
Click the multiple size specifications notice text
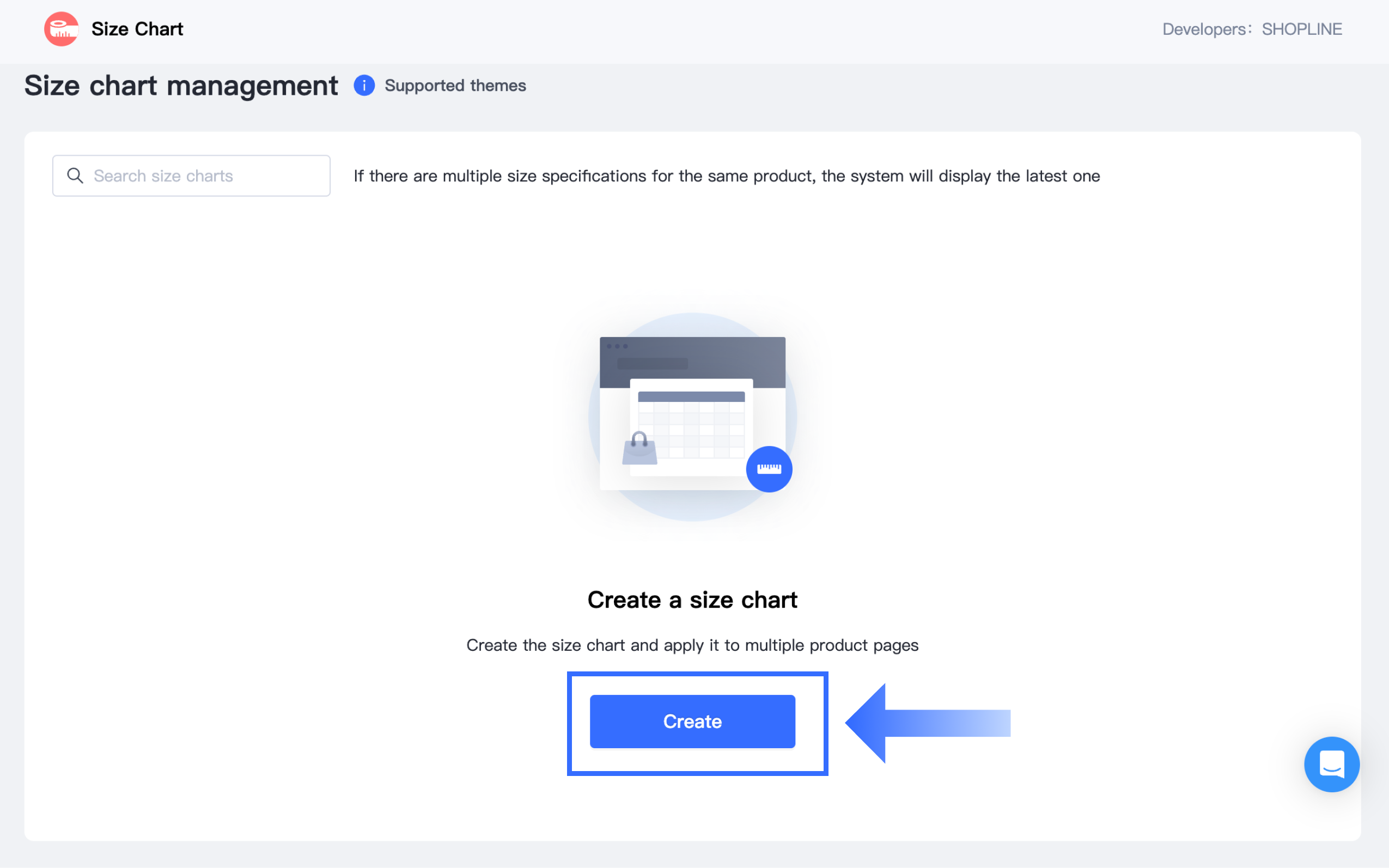[727, 176]
